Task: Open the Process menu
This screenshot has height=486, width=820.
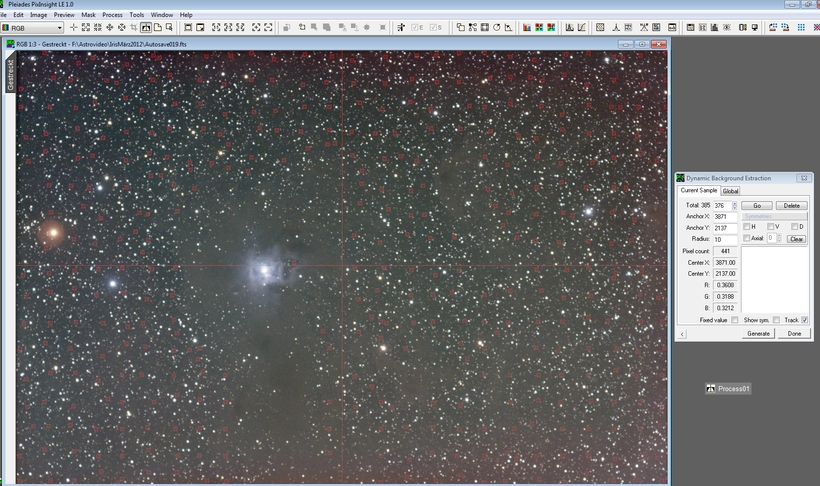Action: pyautogui.click(x=112, y=15)
